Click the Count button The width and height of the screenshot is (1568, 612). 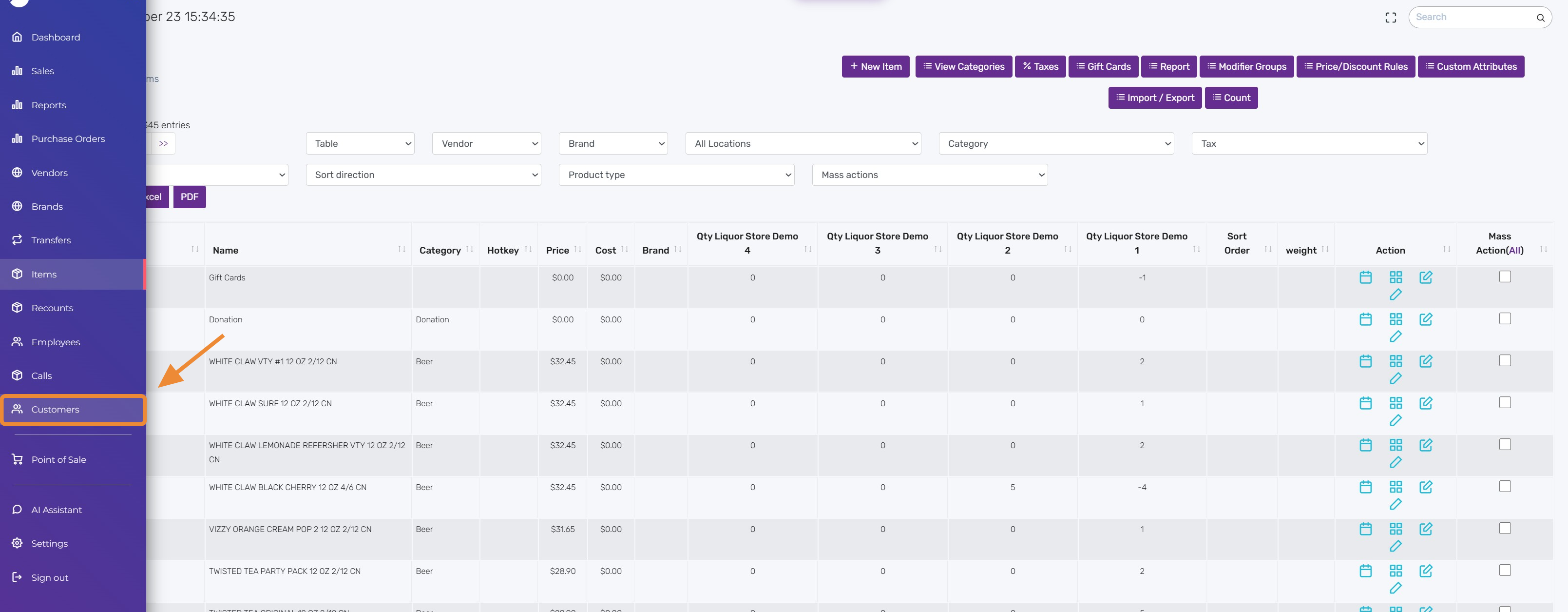pyautogui.click(x=1231, y=98)
